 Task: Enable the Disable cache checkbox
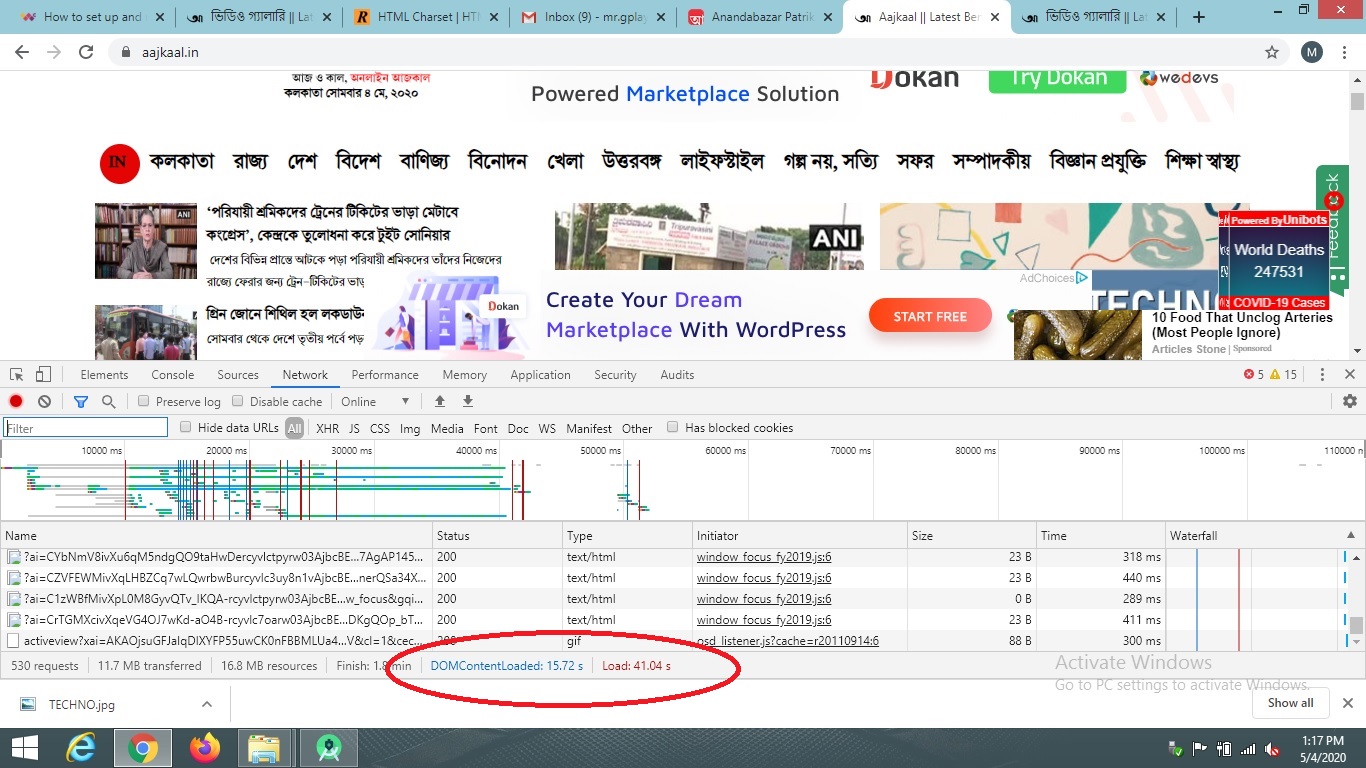click(238, 401)
